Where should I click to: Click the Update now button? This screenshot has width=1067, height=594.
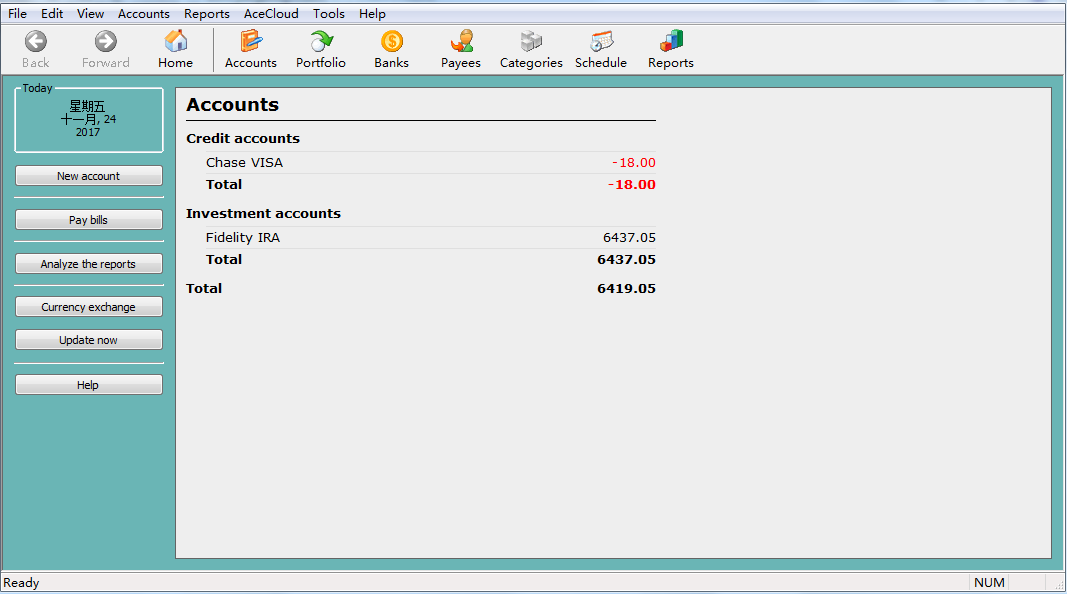tap(88, 340)
